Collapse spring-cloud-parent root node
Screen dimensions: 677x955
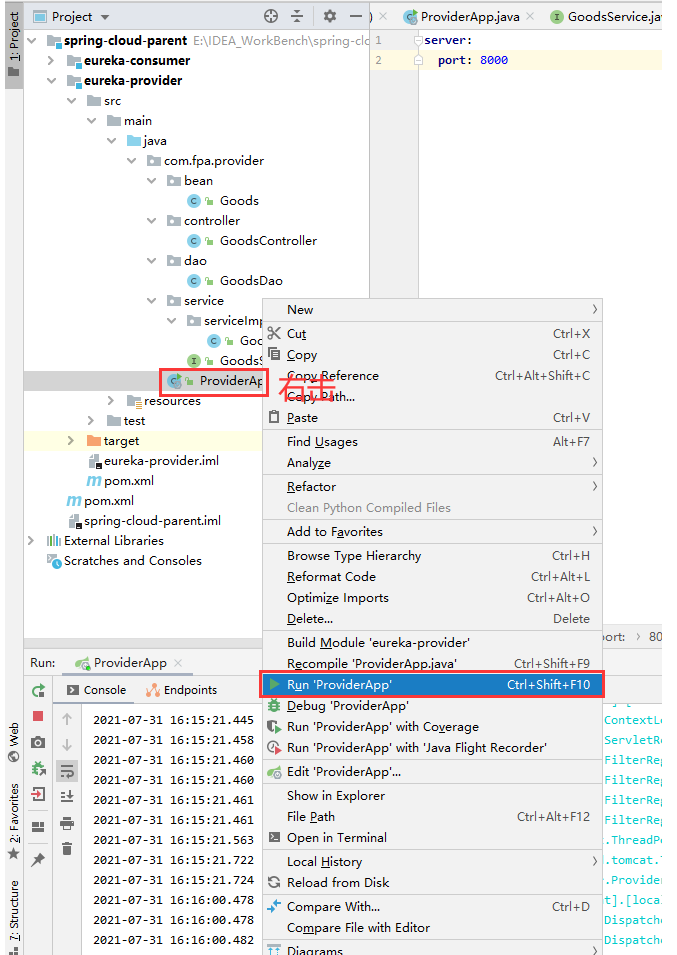coord(32,41)
